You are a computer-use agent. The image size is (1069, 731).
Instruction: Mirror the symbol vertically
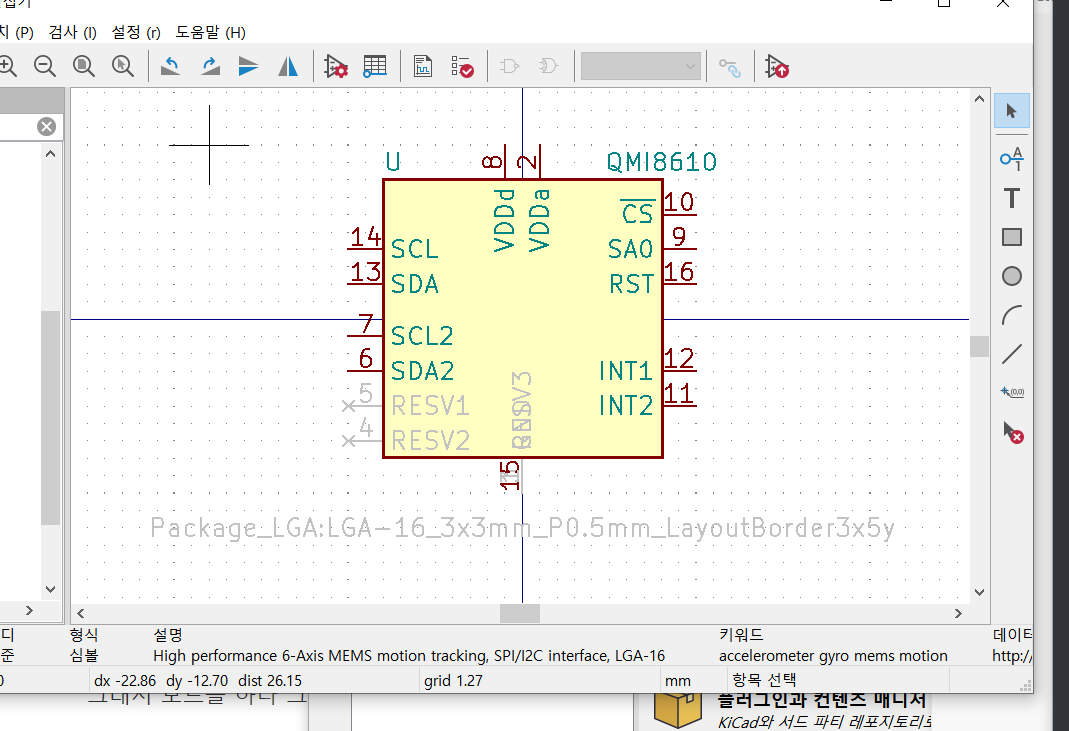click(249, 66)
